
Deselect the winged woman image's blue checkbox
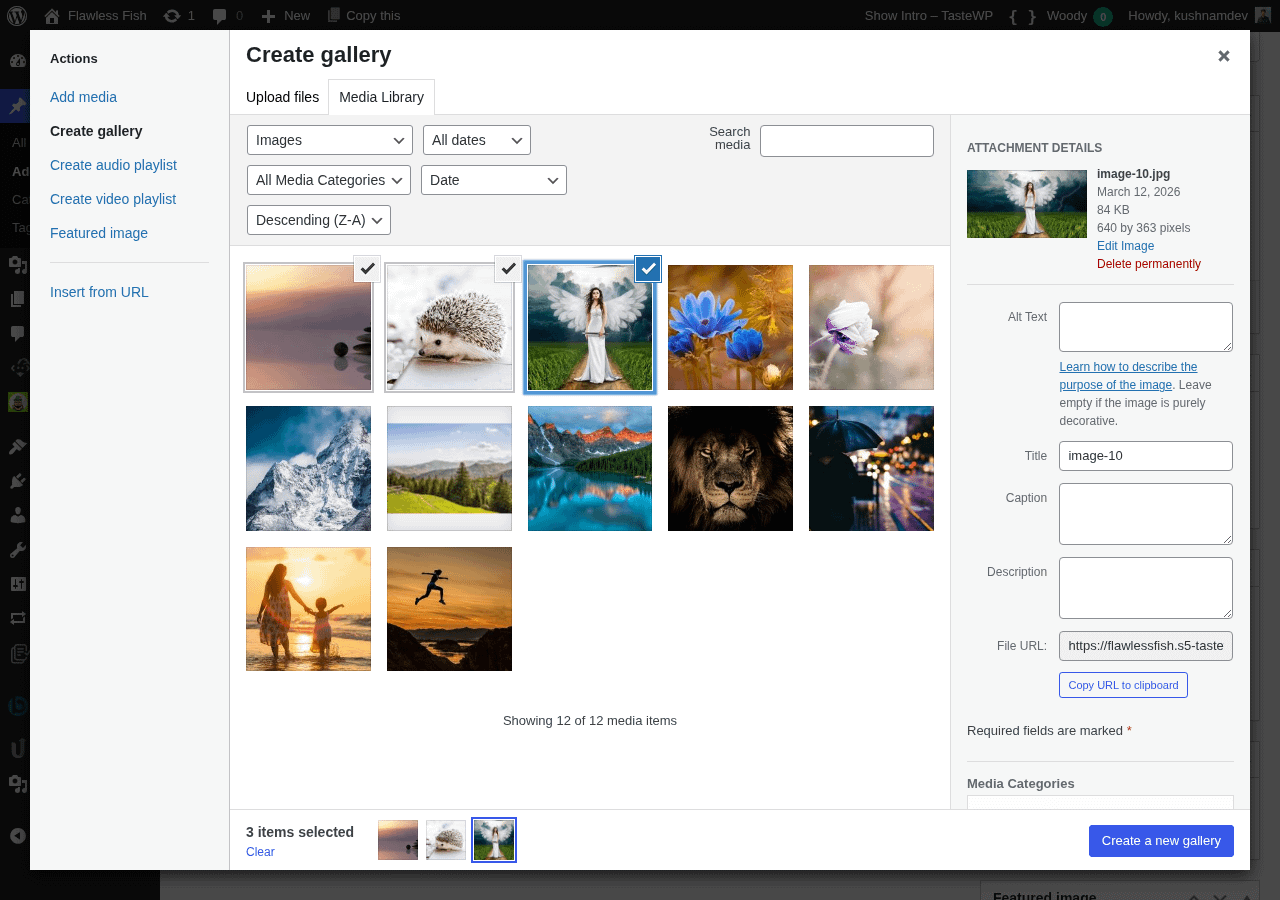[x=648, y=268]
